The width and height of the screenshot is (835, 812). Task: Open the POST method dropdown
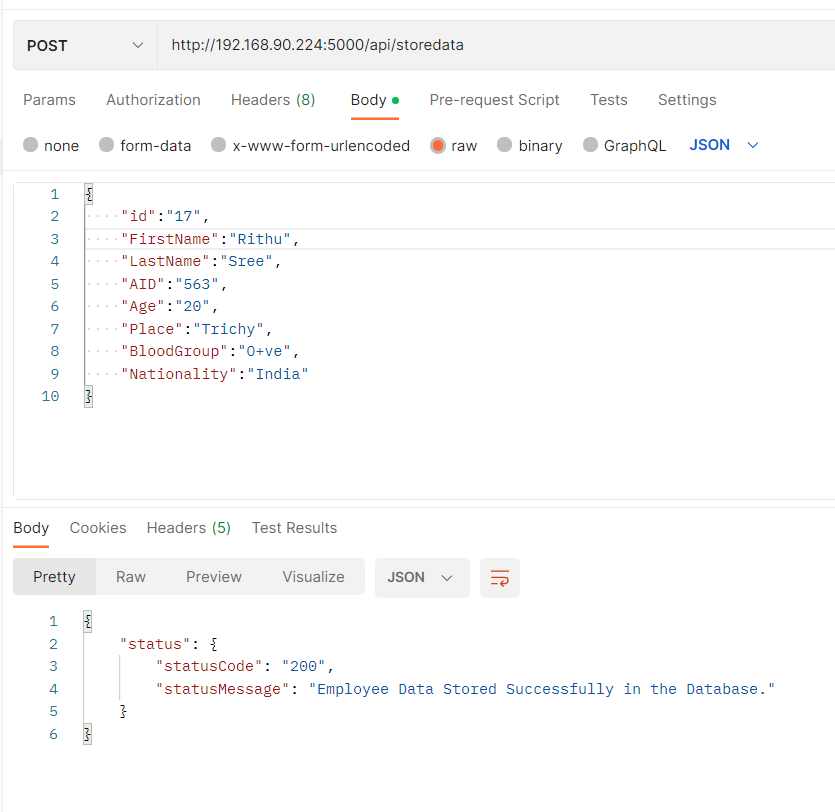click(x=85, y=45)
